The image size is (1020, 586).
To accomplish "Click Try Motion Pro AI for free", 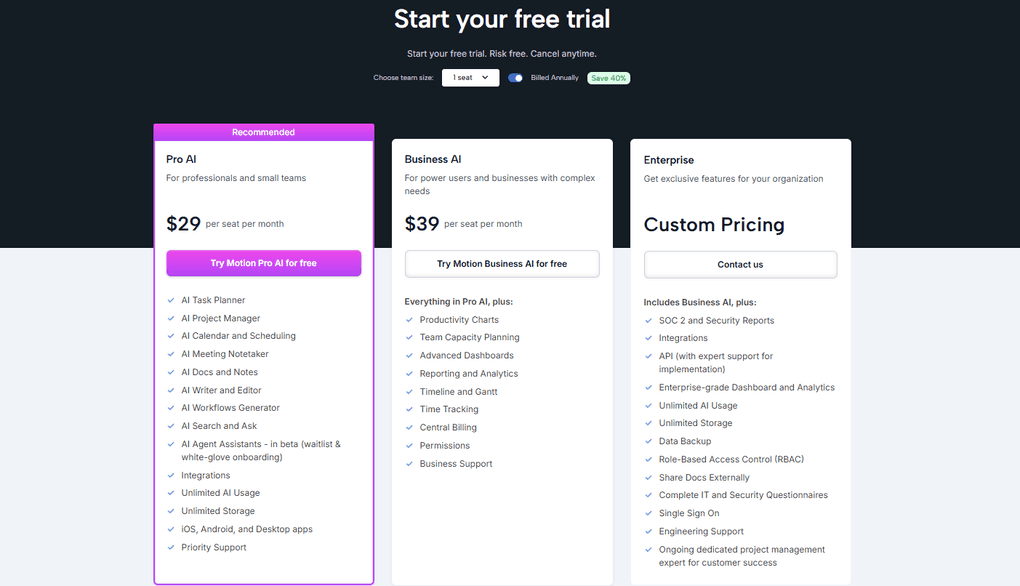I will coord(263,262).
